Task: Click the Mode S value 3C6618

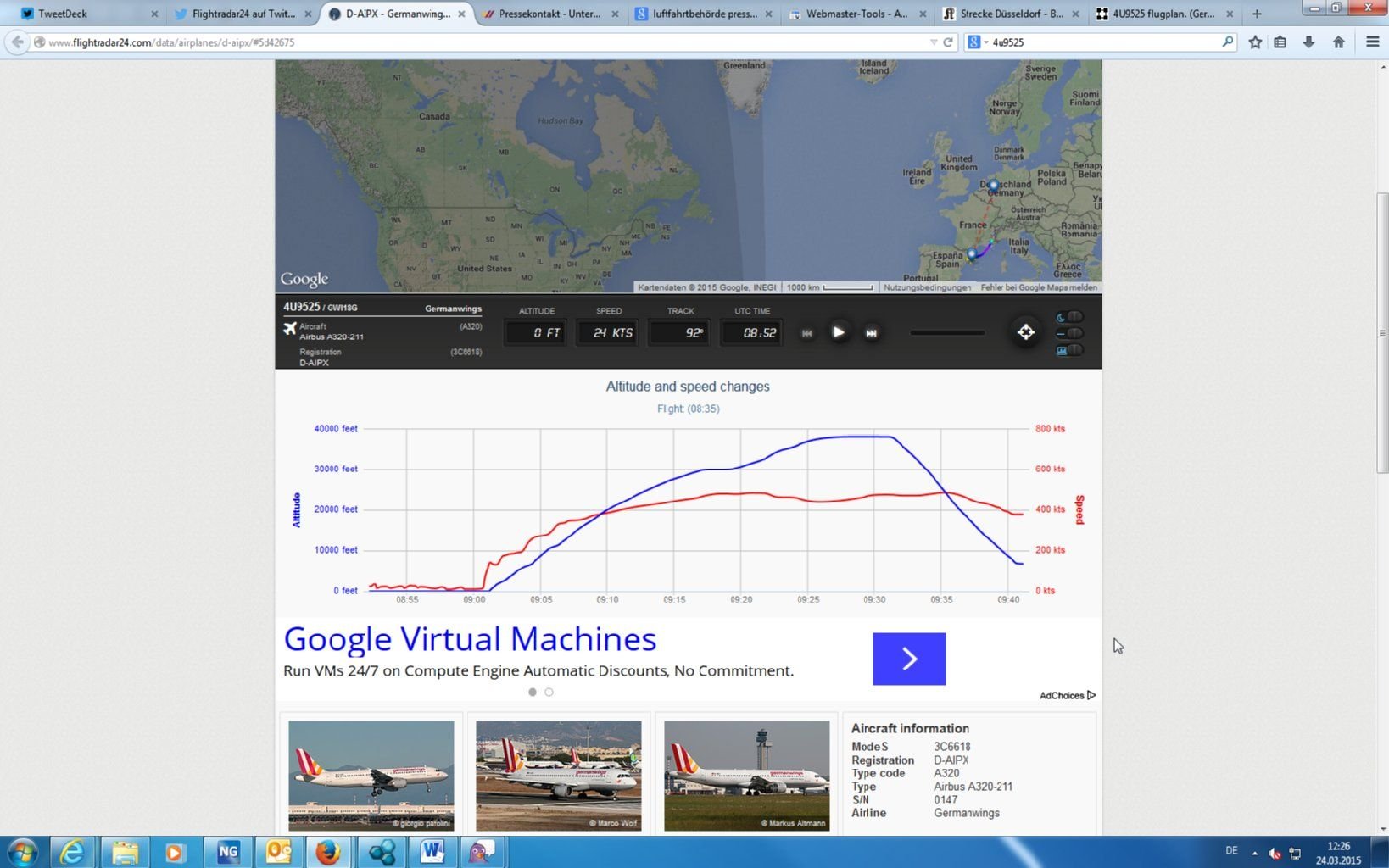Action: point(952,747)
